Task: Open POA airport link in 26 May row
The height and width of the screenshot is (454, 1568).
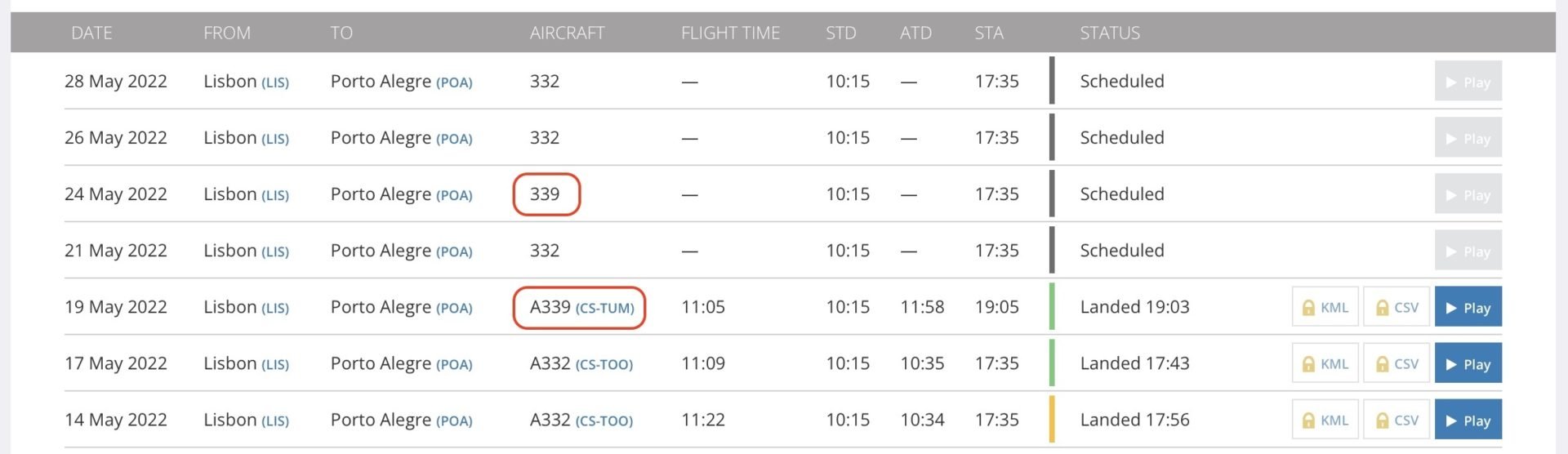Action: point(454,139)
